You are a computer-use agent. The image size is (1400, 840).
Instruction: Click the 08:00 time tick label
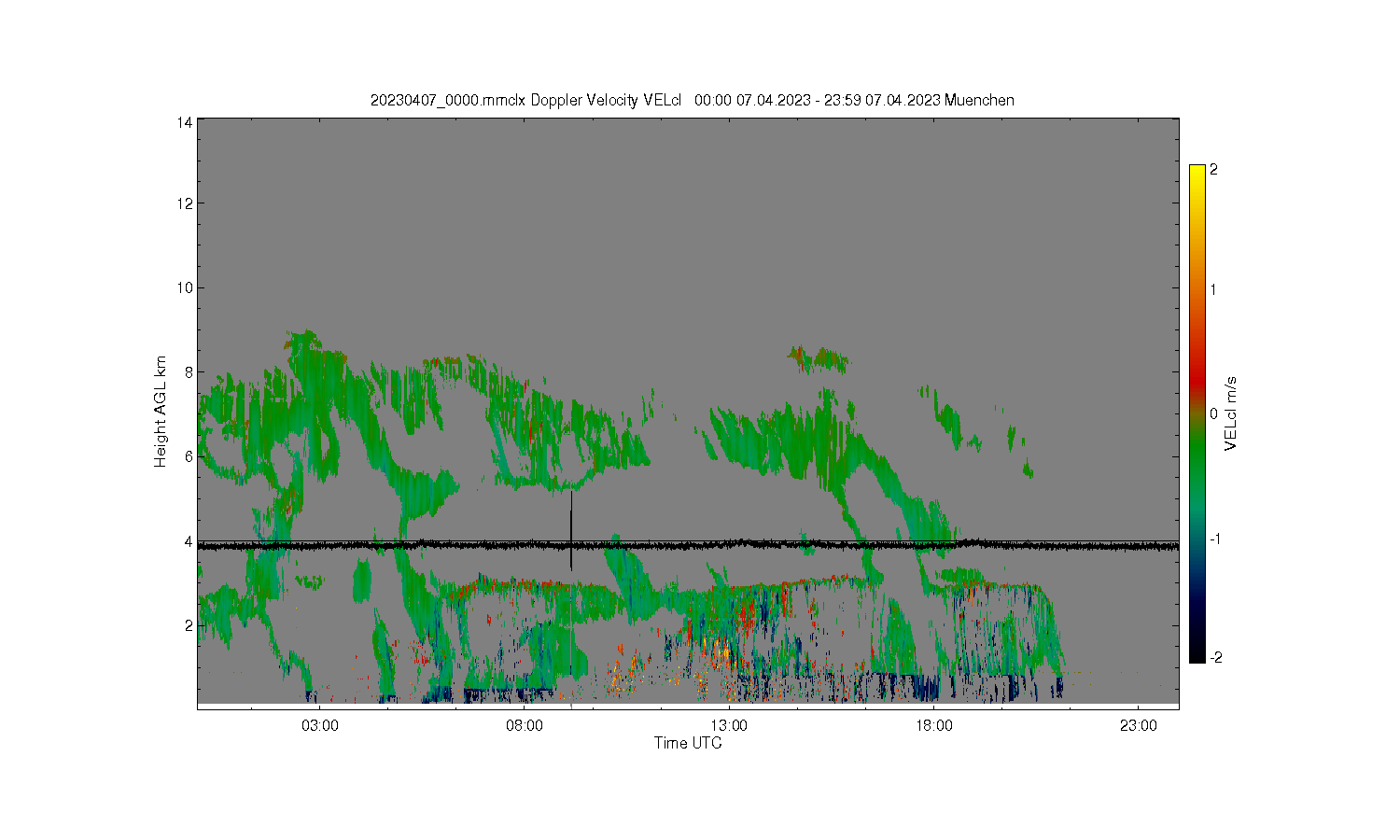[525, 725]
